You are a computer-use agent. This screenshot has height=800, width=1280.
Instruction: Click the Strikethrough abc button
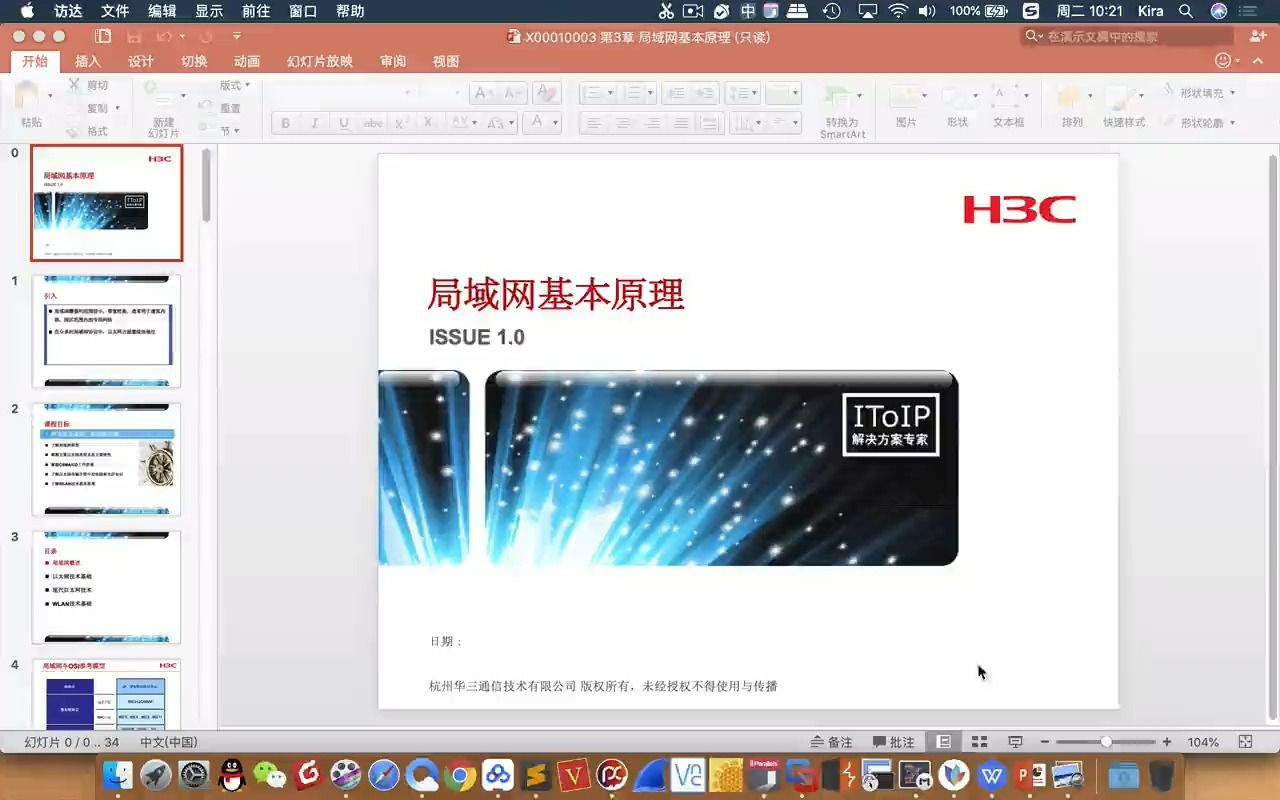(373, 123)
